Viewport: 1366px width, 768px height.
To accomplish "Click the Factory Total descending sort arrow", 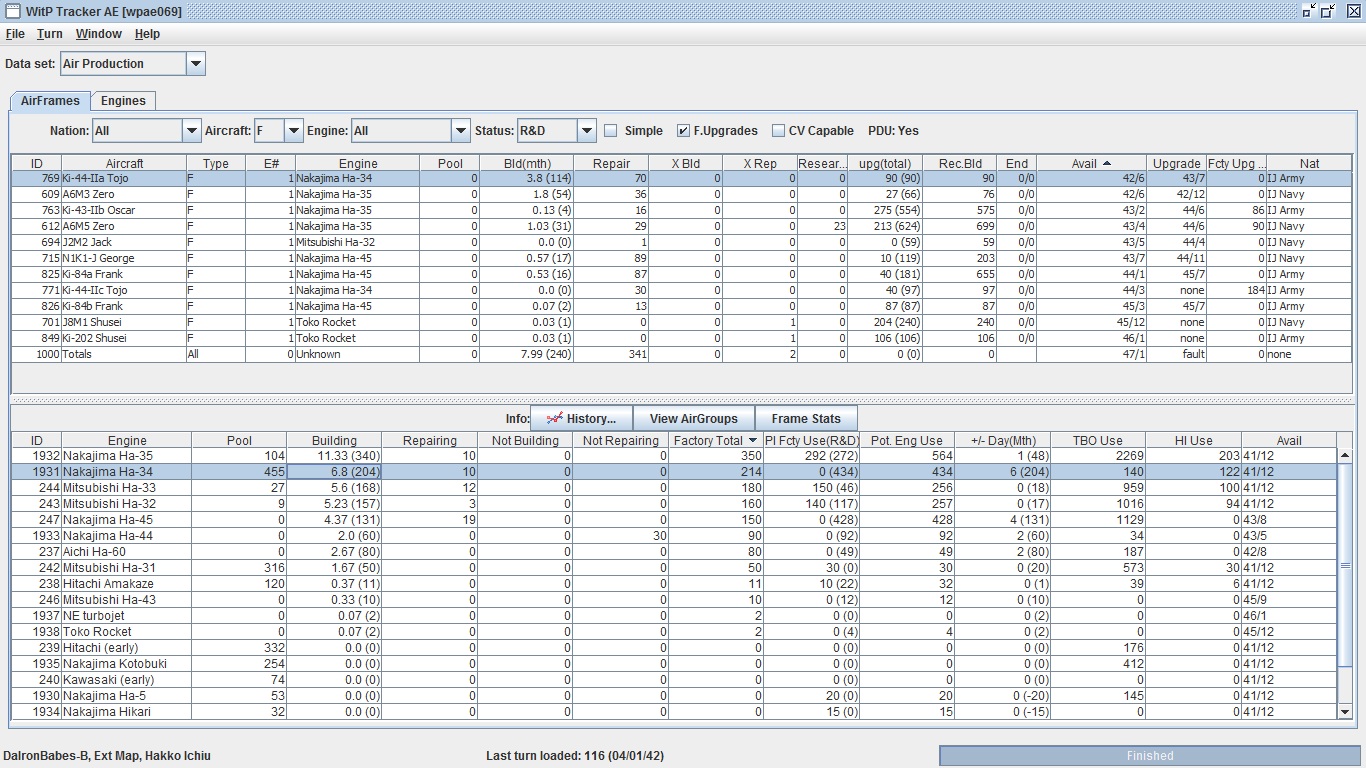I will [752, 440].
